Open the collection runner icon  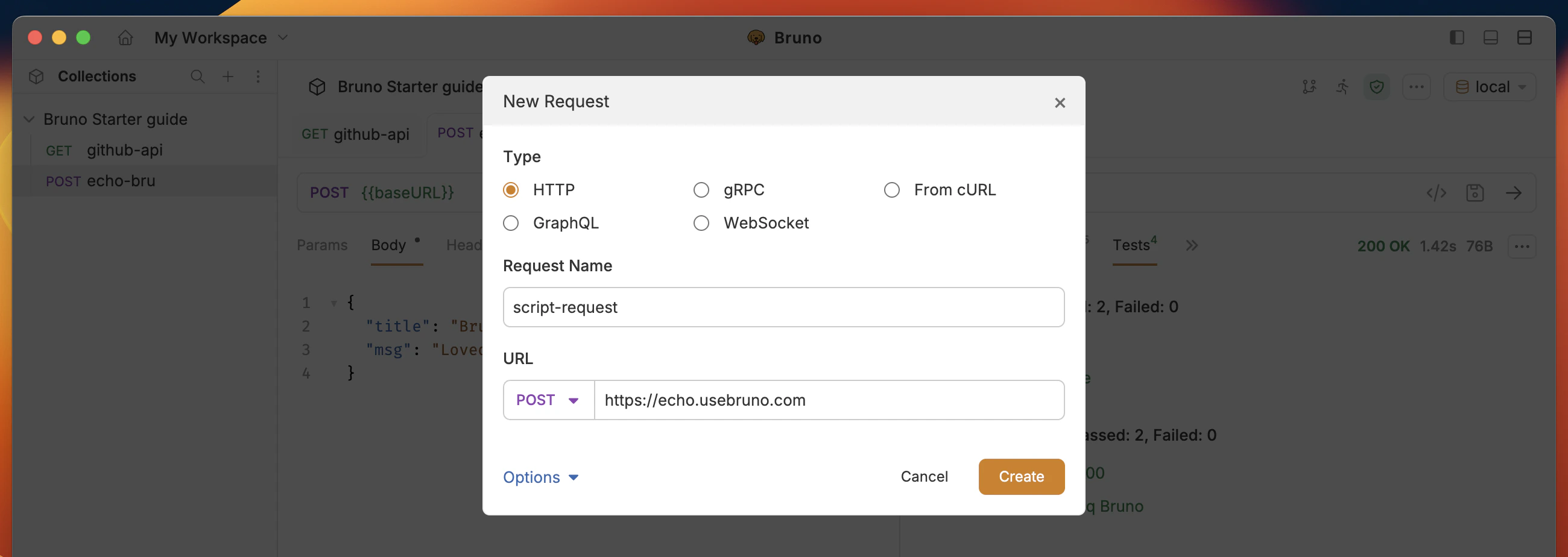(x=1342, y=86)
